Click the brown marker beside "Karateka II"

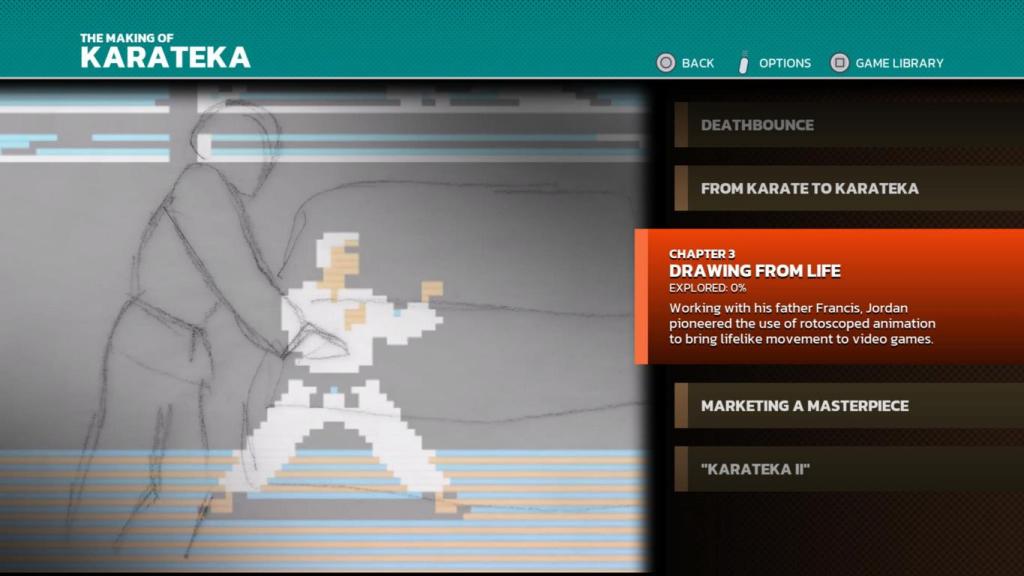click(681, 469)
